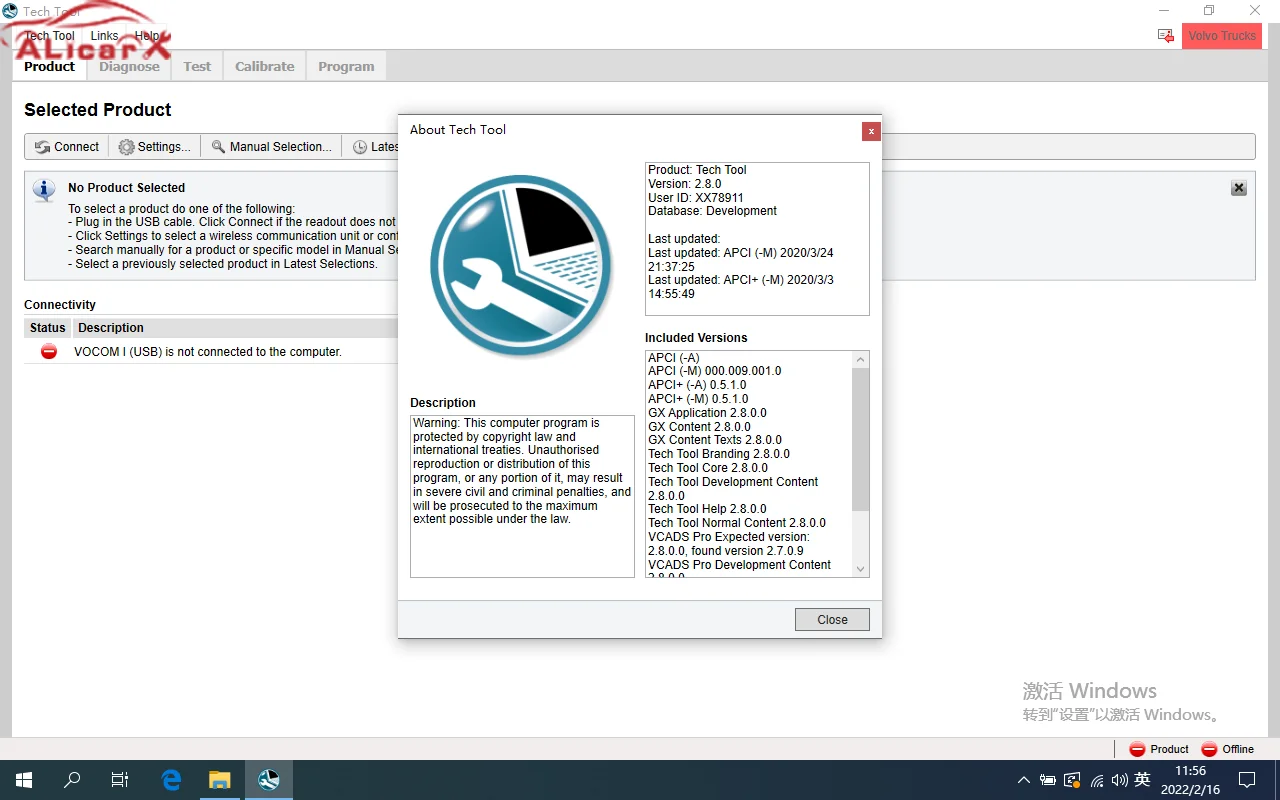Click the VOCOM I not connected row
Screen dimensions: 1280x800
coord(211,352)
